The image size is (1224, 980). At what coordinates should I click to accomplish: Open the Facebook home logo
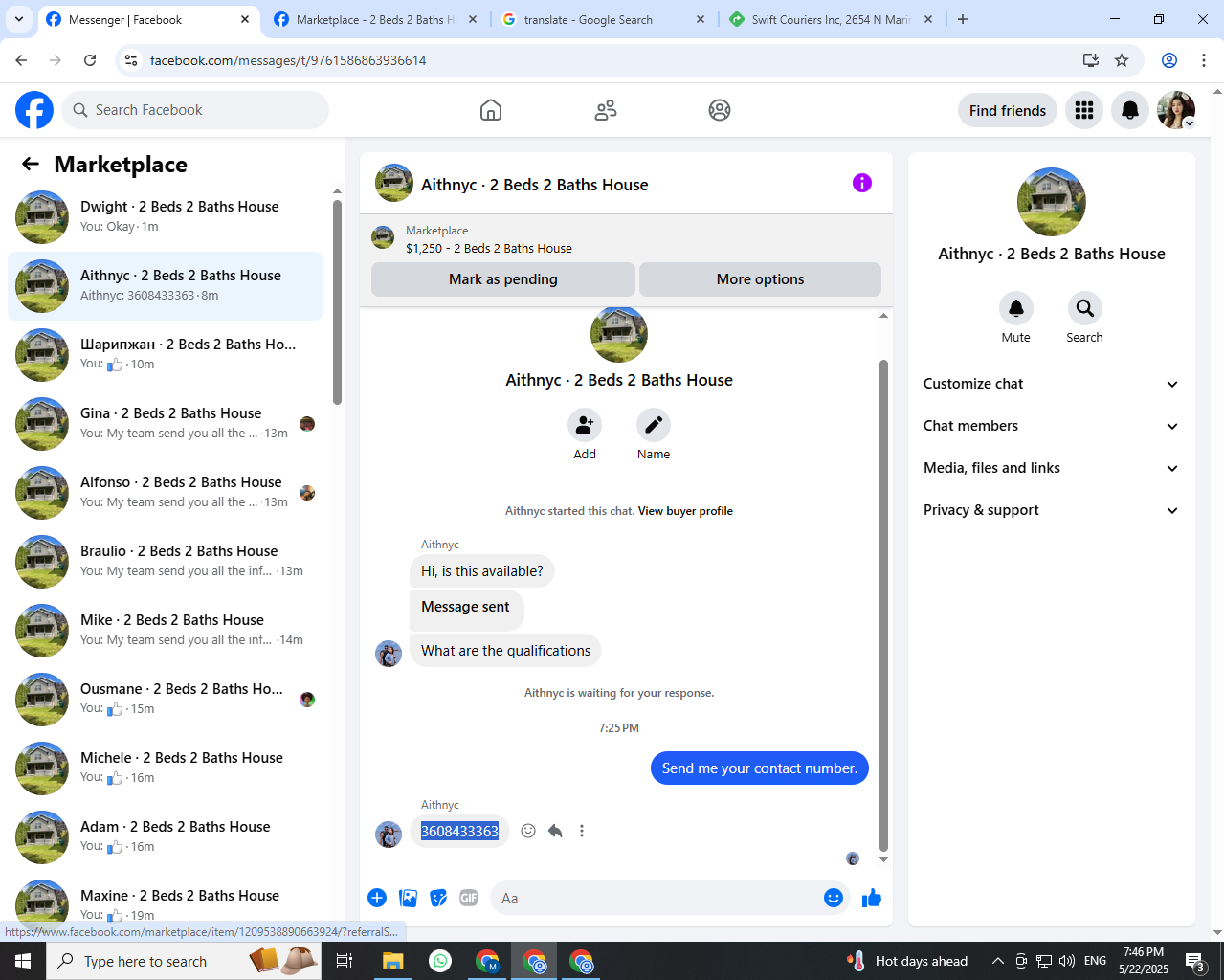[34, 110]
